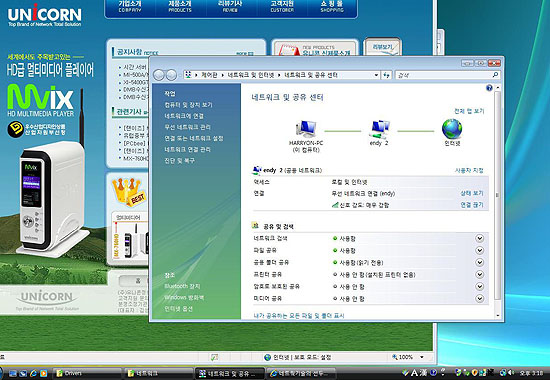Click the 사용자 지정 link

(469, 171)
